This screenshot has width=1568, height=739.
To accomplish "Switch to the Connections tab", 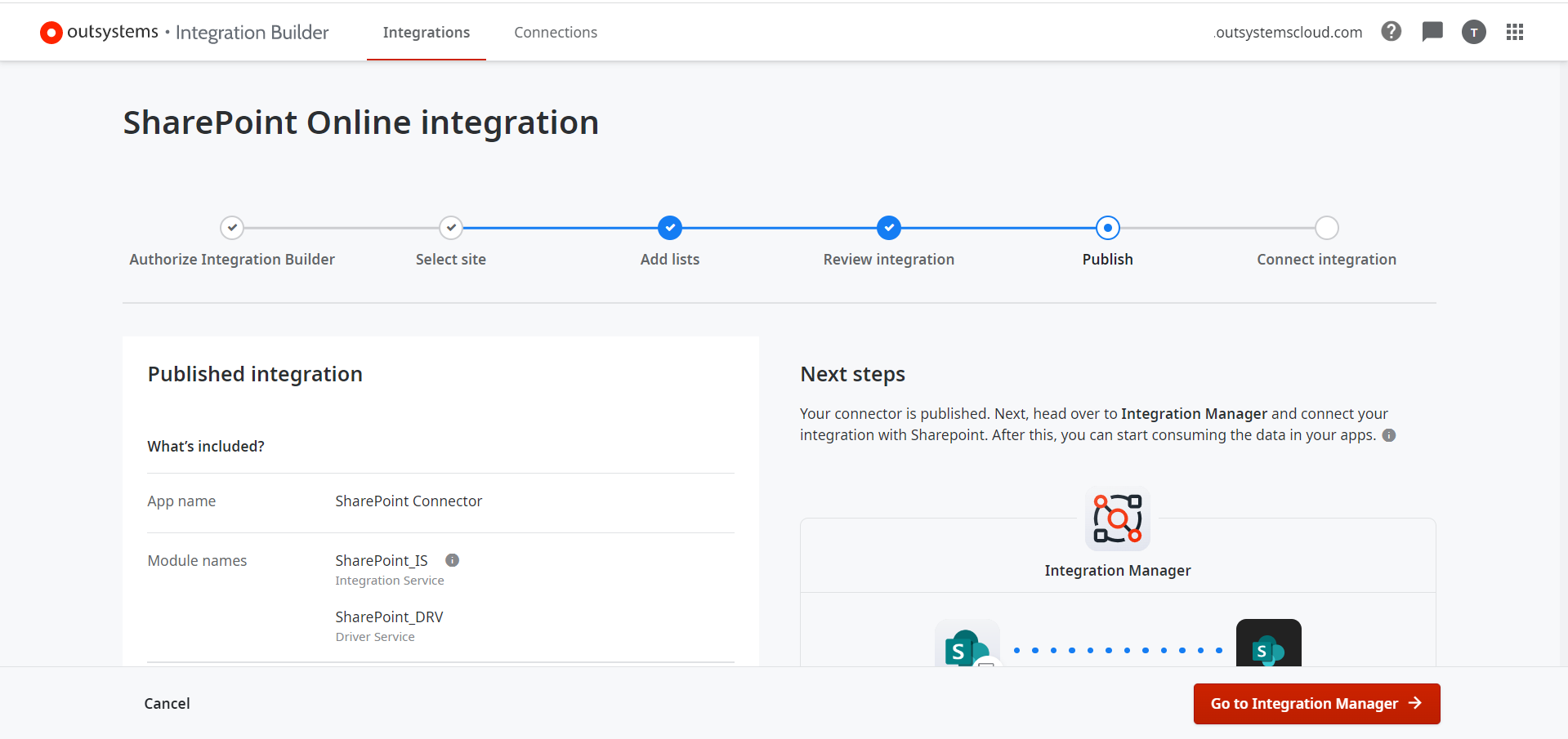I will tap(555, 33).
